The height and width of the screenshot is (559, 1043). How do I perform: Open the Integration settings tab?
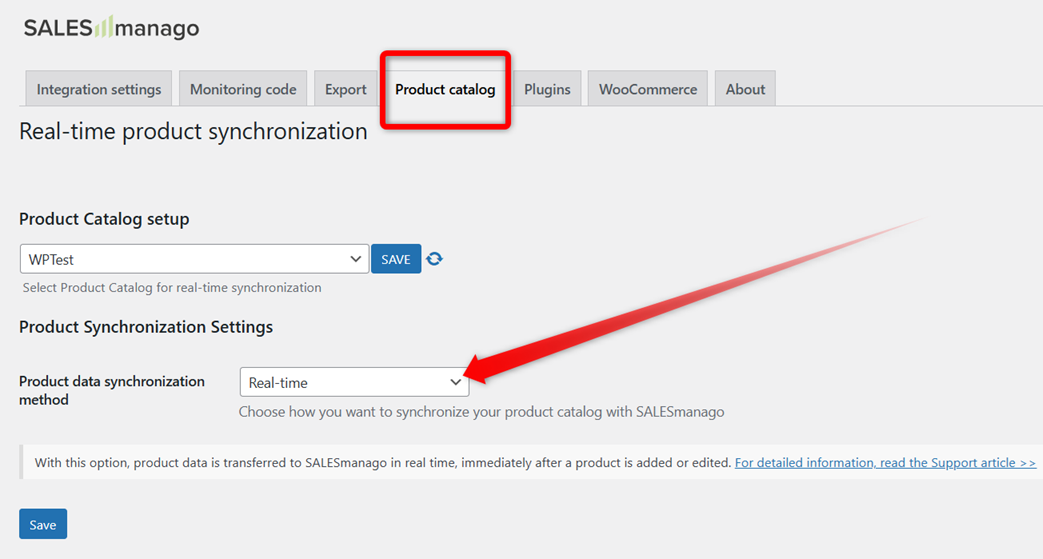pos(98,89)
